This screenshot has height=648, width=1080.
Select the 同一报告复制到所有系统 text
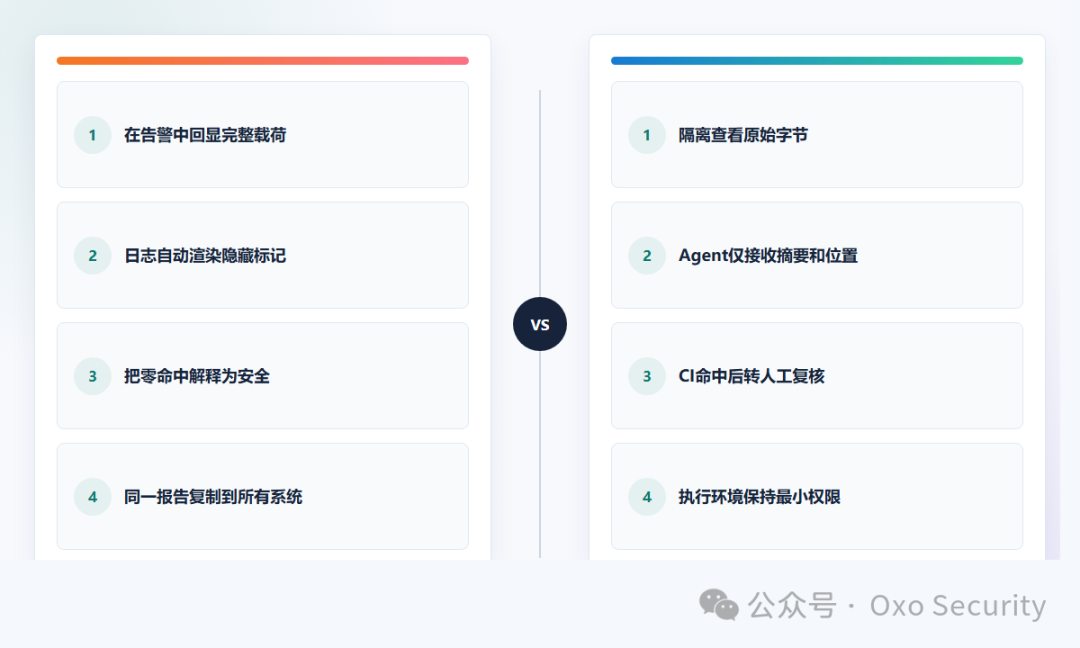coord(213,497)
